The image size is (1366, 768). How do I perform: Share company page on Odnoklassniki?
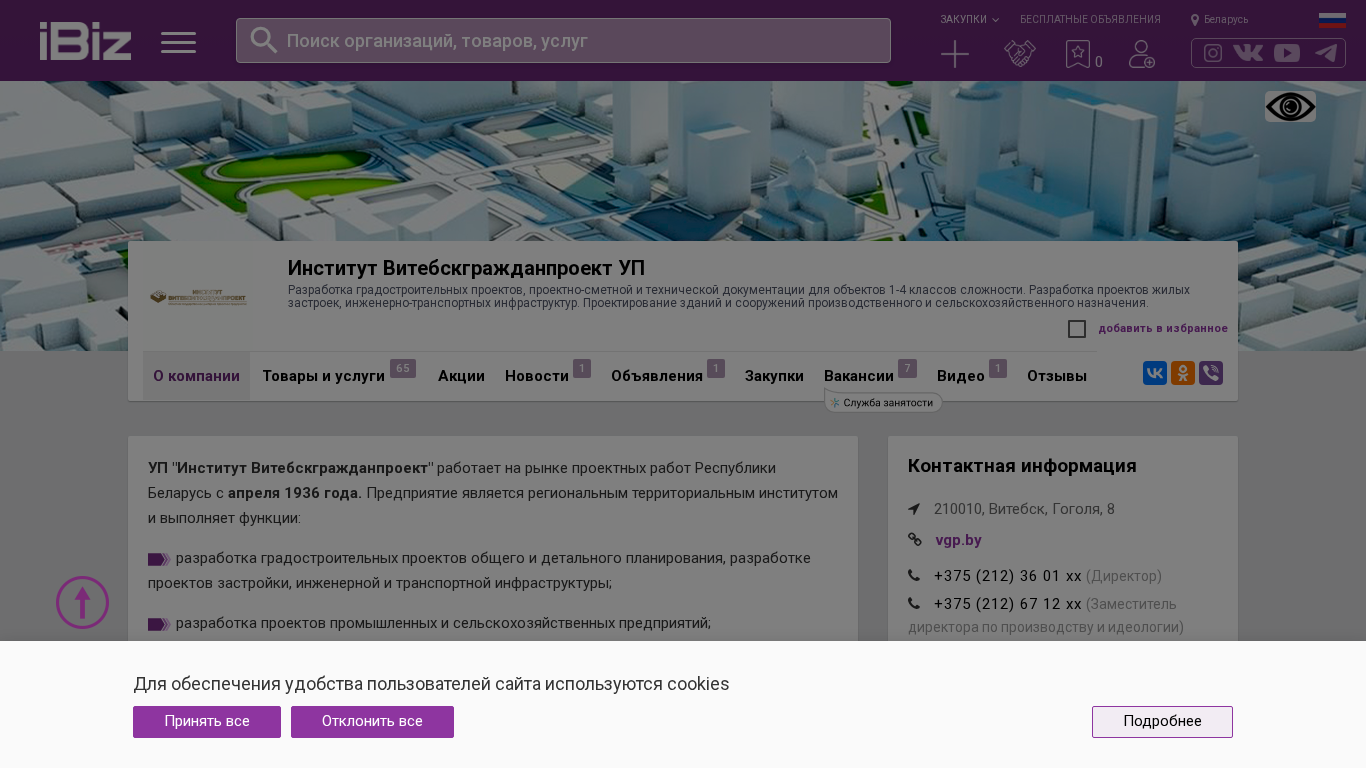click(x=1183, y=373)
